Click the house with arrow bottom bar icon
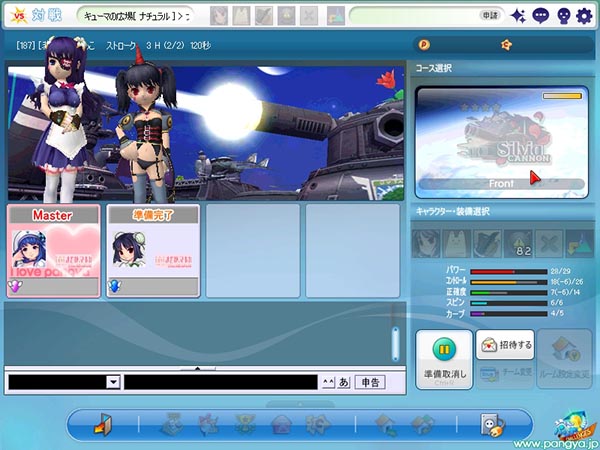Image resolution: width=600 pixels, height=450 pixels. pyautogui.click(x=386, y=424)
